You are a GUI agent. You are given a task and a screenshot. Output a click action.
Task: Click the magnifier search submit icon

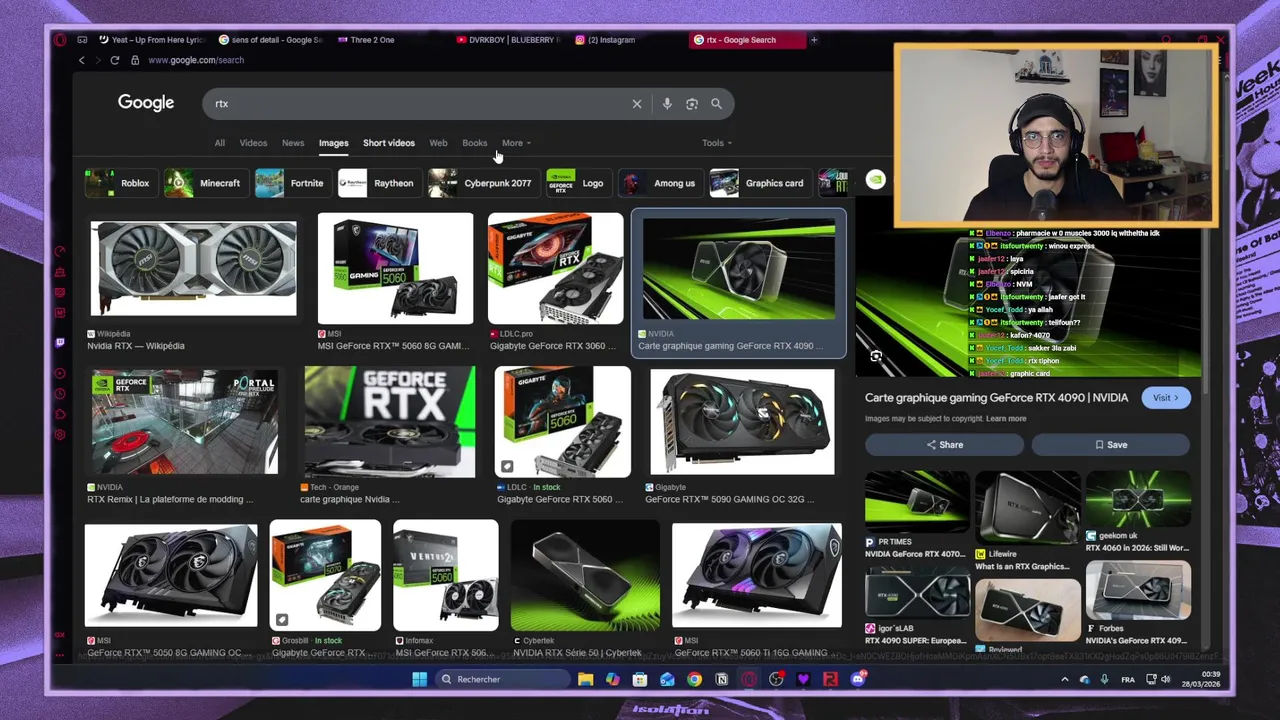pyautogui.click(x=716, y=104)
